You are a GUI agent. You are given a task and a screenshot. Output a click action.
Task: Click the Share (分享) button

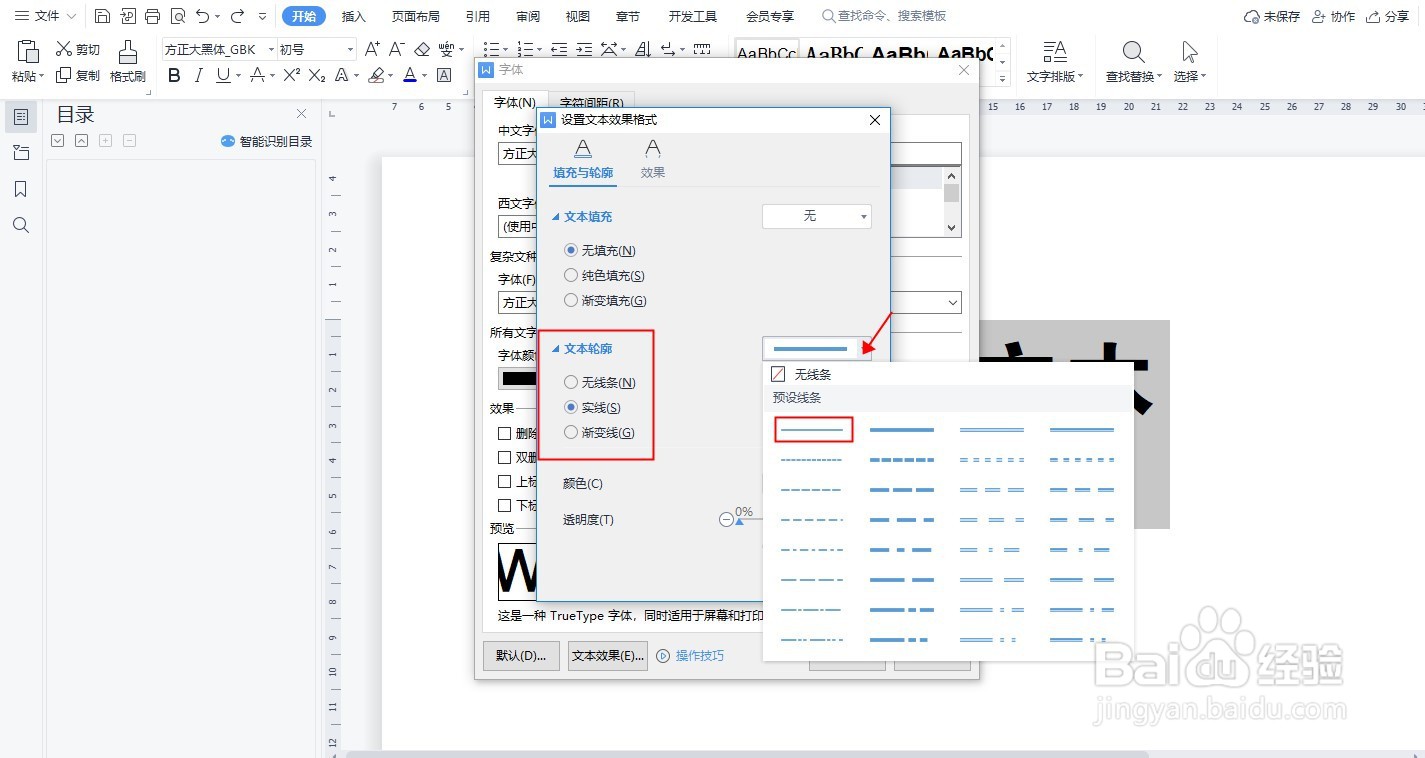click(1387, 16)
